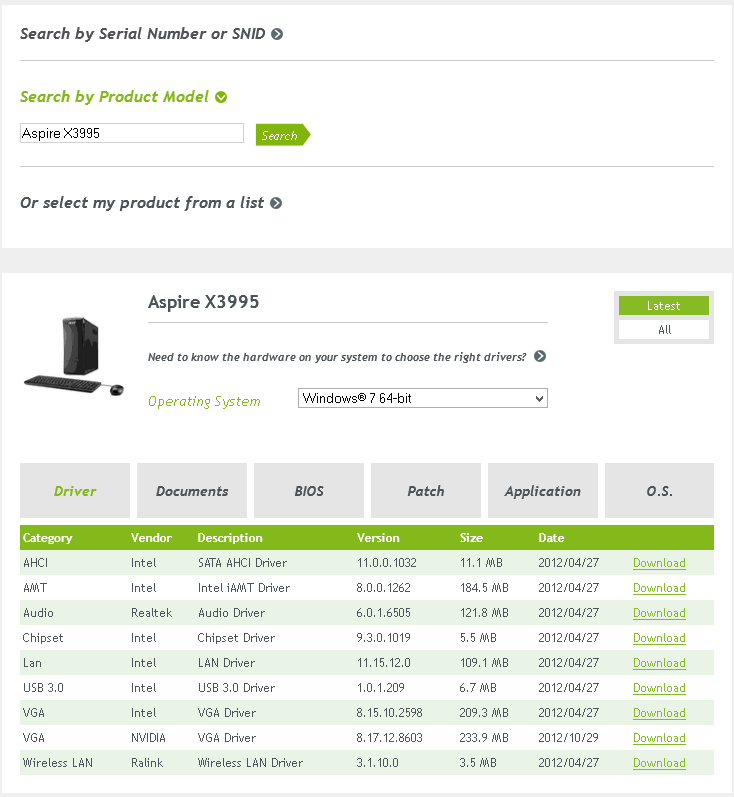Download the Intel LAN Driver

click(659, 663)
